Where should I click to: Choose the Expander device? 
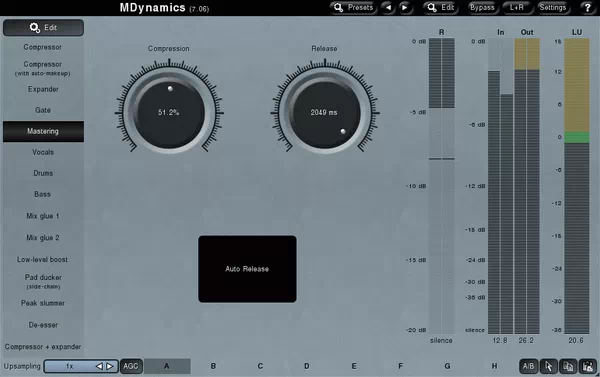pos(43,89)
